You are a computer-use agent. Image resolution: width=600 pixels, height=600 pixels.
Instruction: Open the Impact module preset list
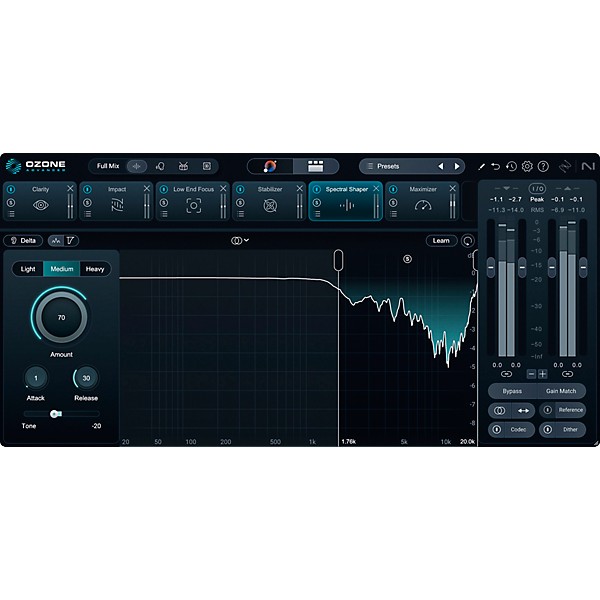[x=88, y=214]
